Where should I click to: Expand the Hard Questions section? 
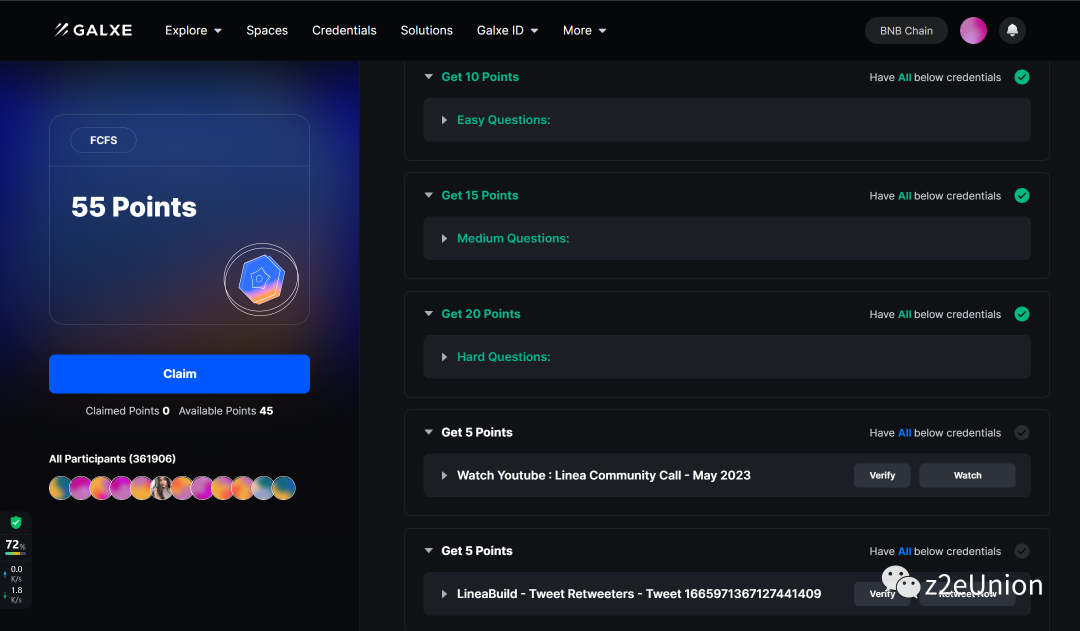point(503,357)
